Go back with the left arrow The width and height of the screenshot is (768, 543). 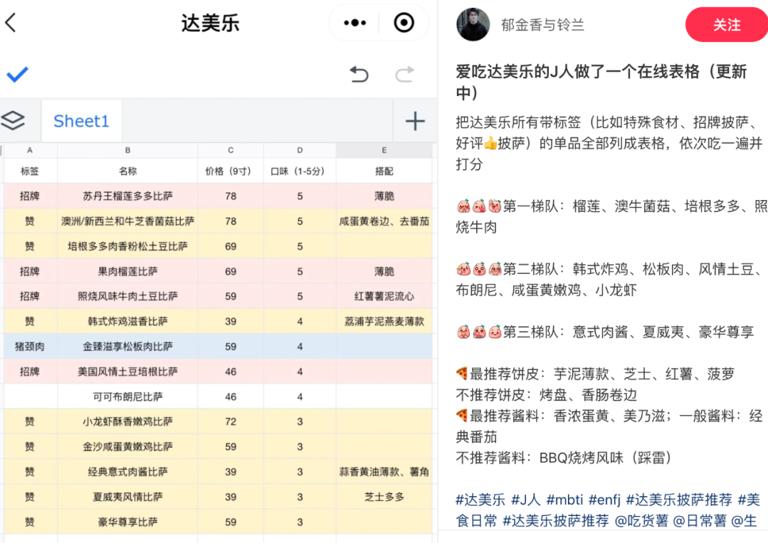click(x=11, y=23)
